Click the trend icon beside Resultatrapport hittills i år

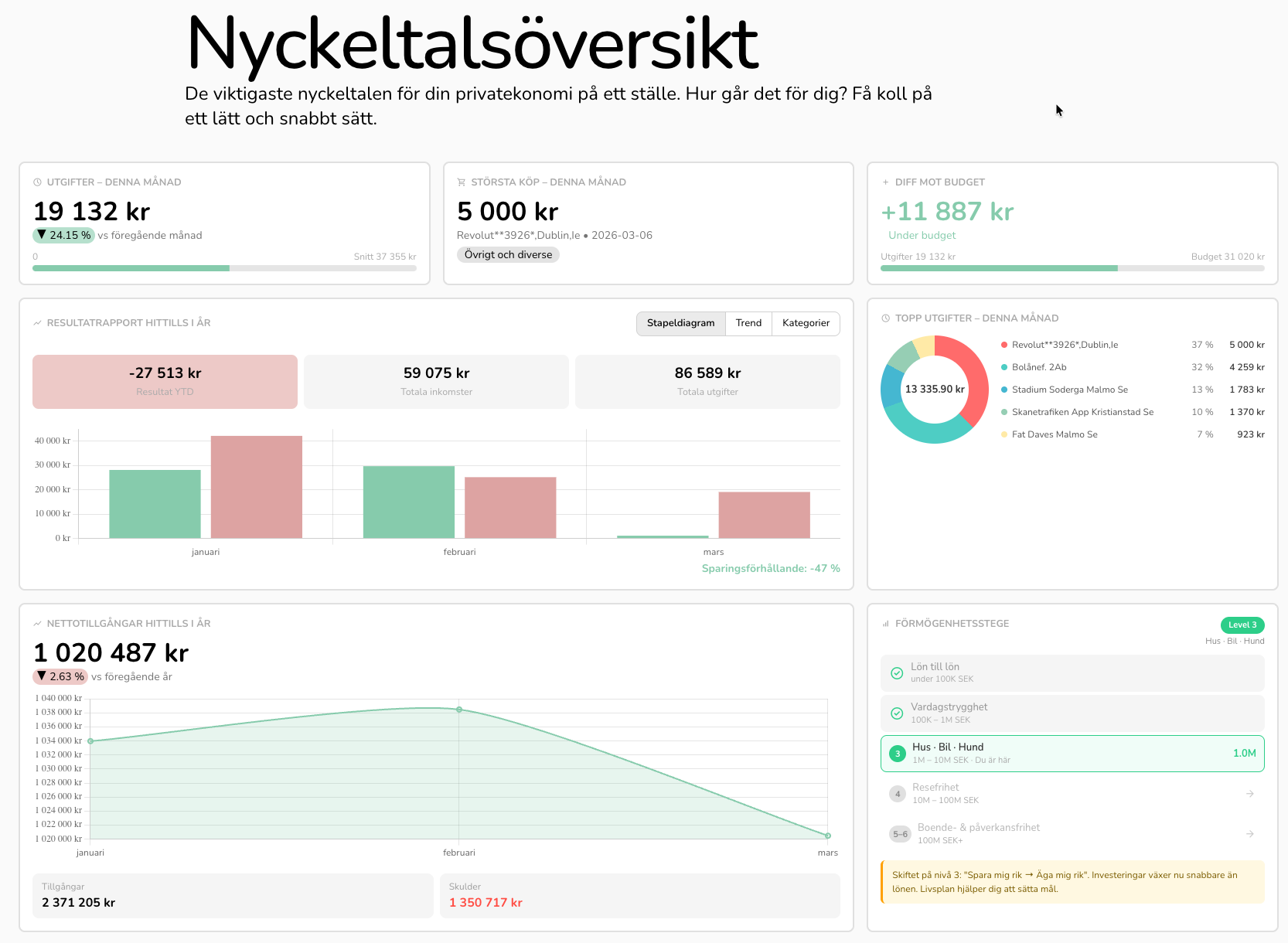click(37, 323)
